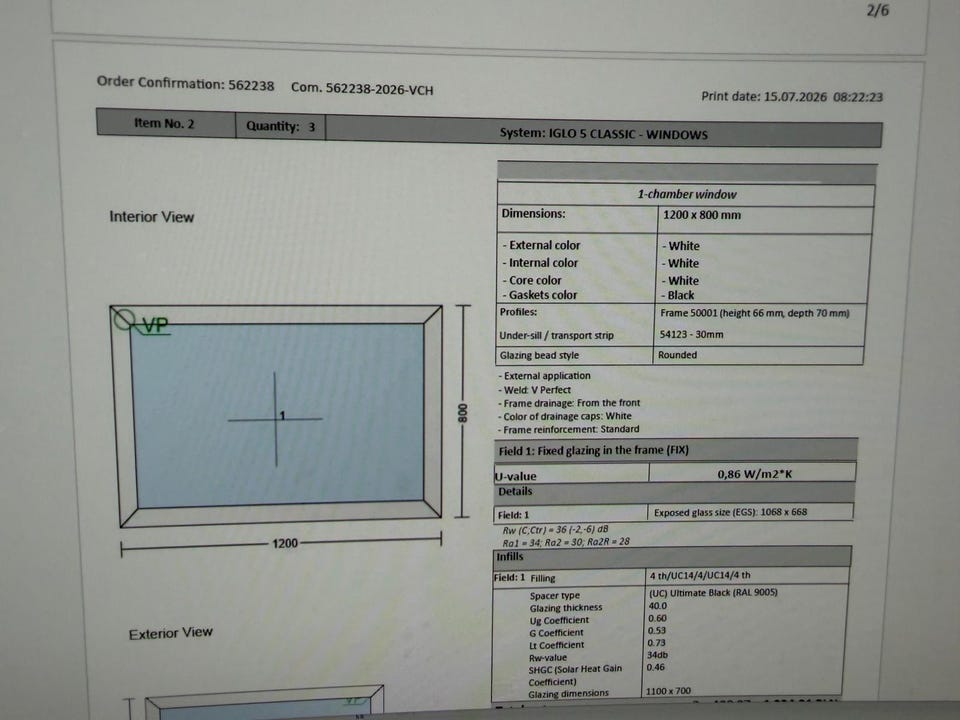Select the Dimensions 1200 x 800 mm value
Viewport: 960px width, 720px height.
702,215
